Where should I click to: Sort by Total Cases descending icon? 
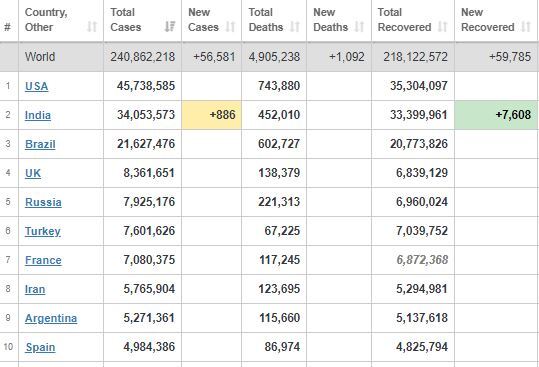[170, 26]
